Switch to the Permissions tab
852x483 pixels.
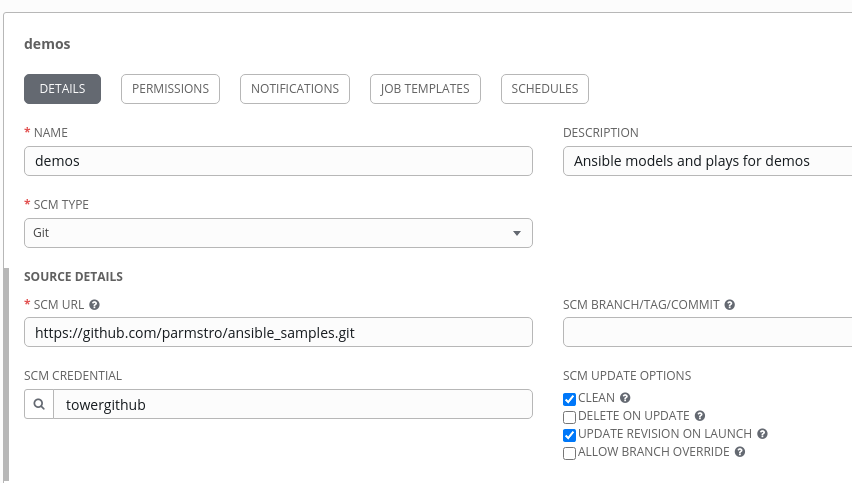(x=170, y=89)
